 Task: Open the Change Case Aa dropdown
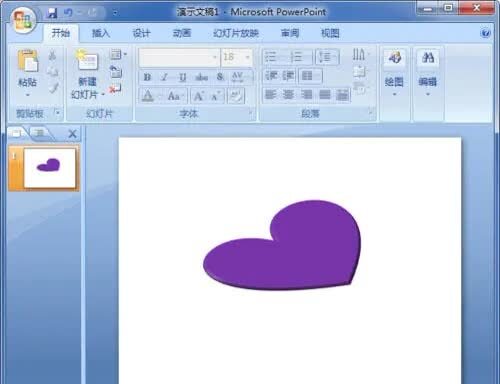pos(176,96)
